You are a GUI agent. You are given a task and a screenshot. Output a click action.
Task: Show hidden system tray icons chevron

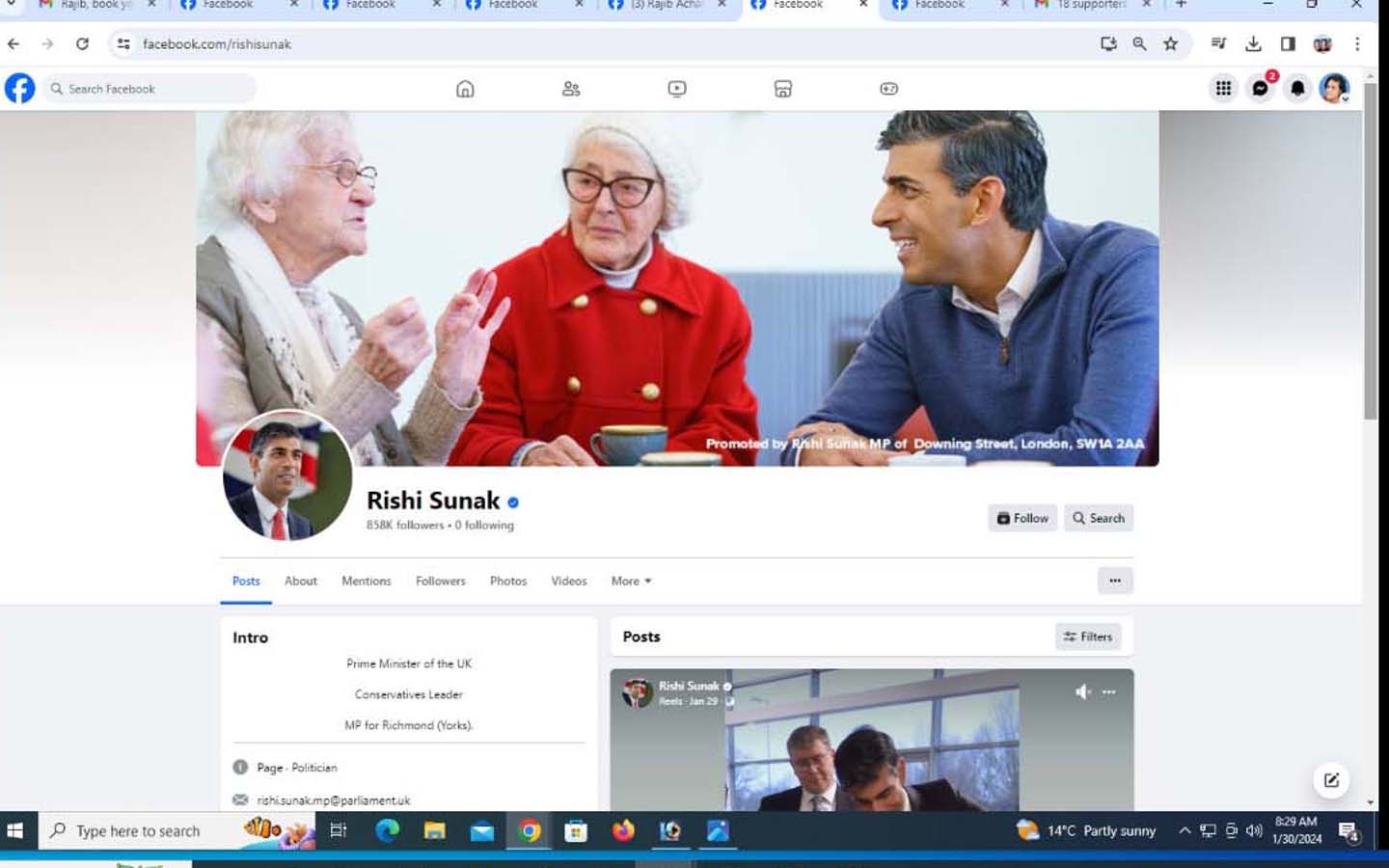point(1185,830)
